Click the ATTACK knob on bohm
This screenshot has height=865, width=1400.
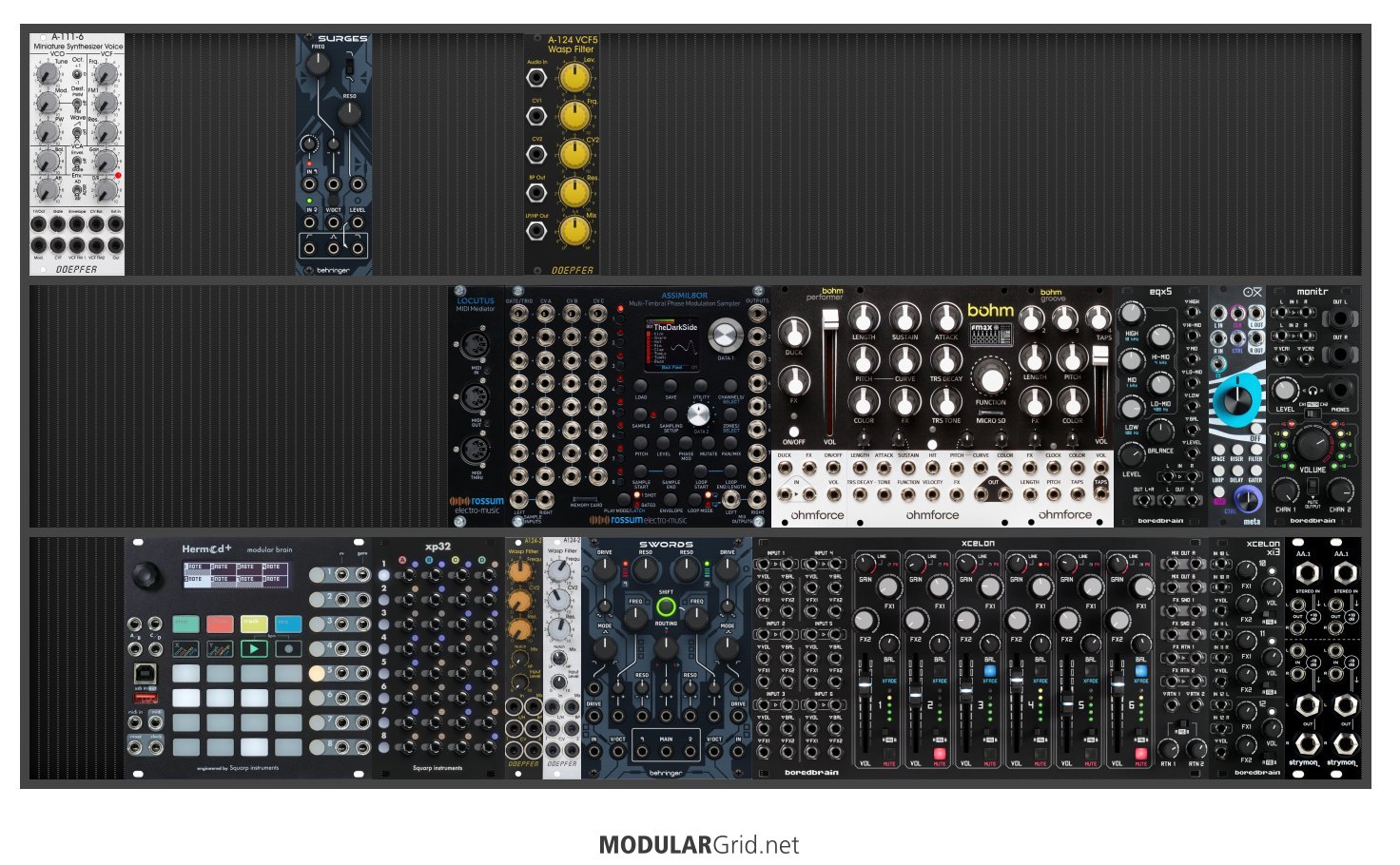click(x=945, y=317)
